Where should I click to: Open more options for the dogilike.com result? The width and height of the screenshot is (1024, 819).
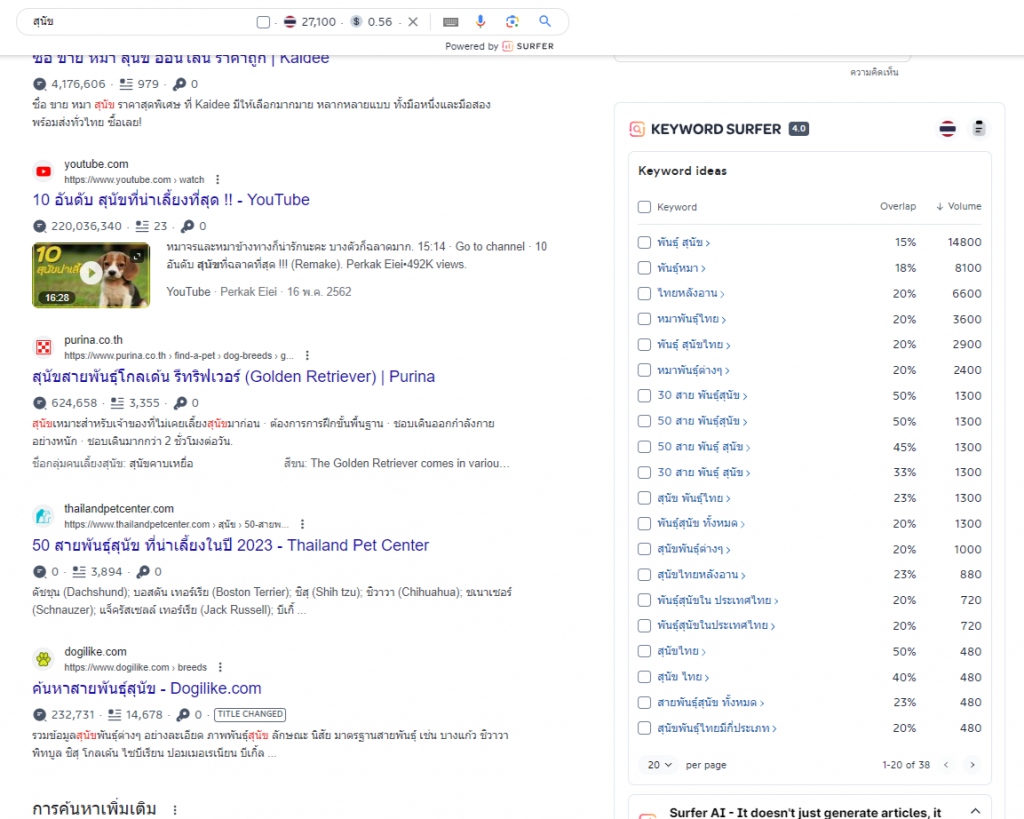pyautogui.click(x=220, y=667)
